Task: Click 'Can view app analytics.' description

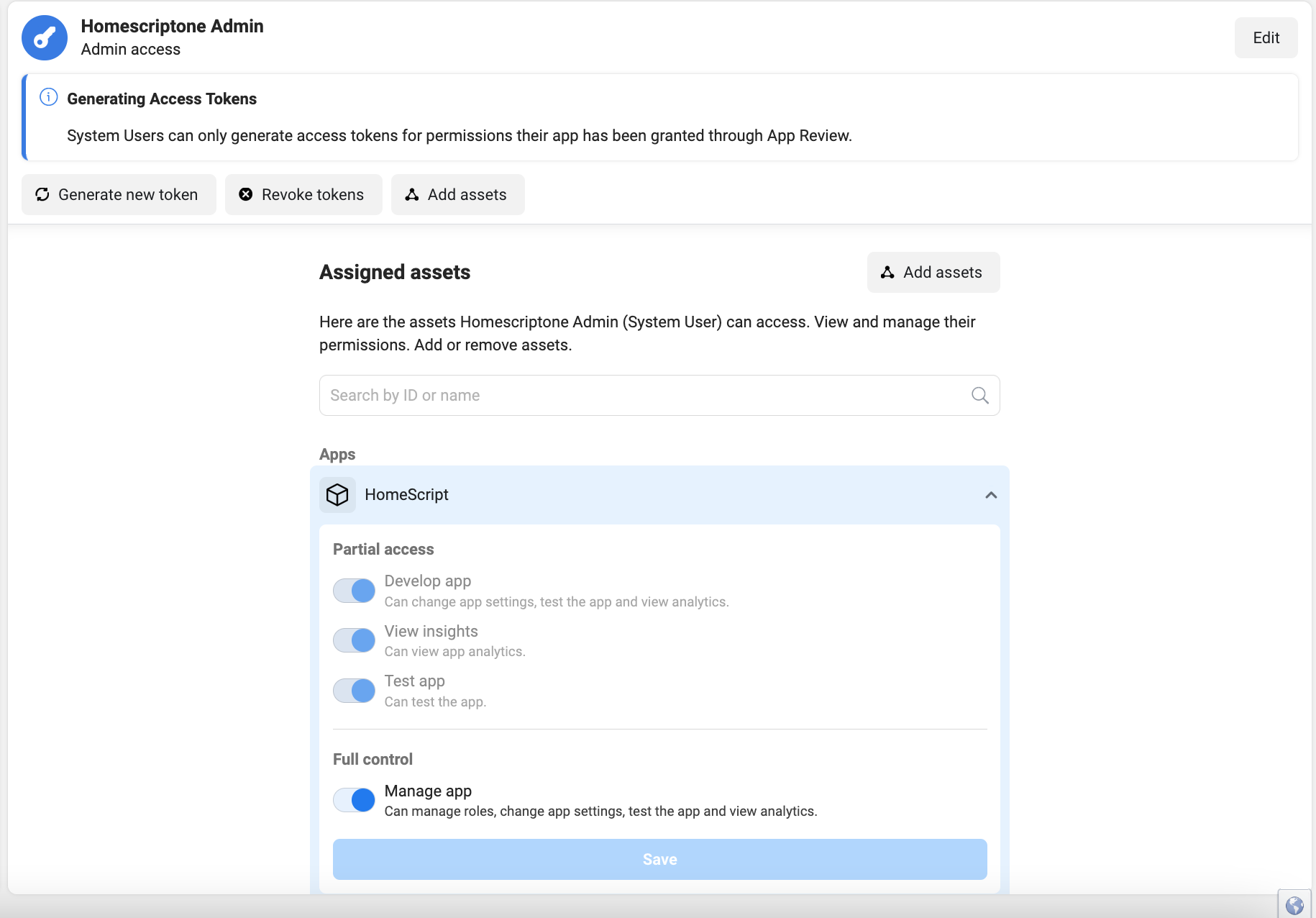Action: tap(454, 651)
